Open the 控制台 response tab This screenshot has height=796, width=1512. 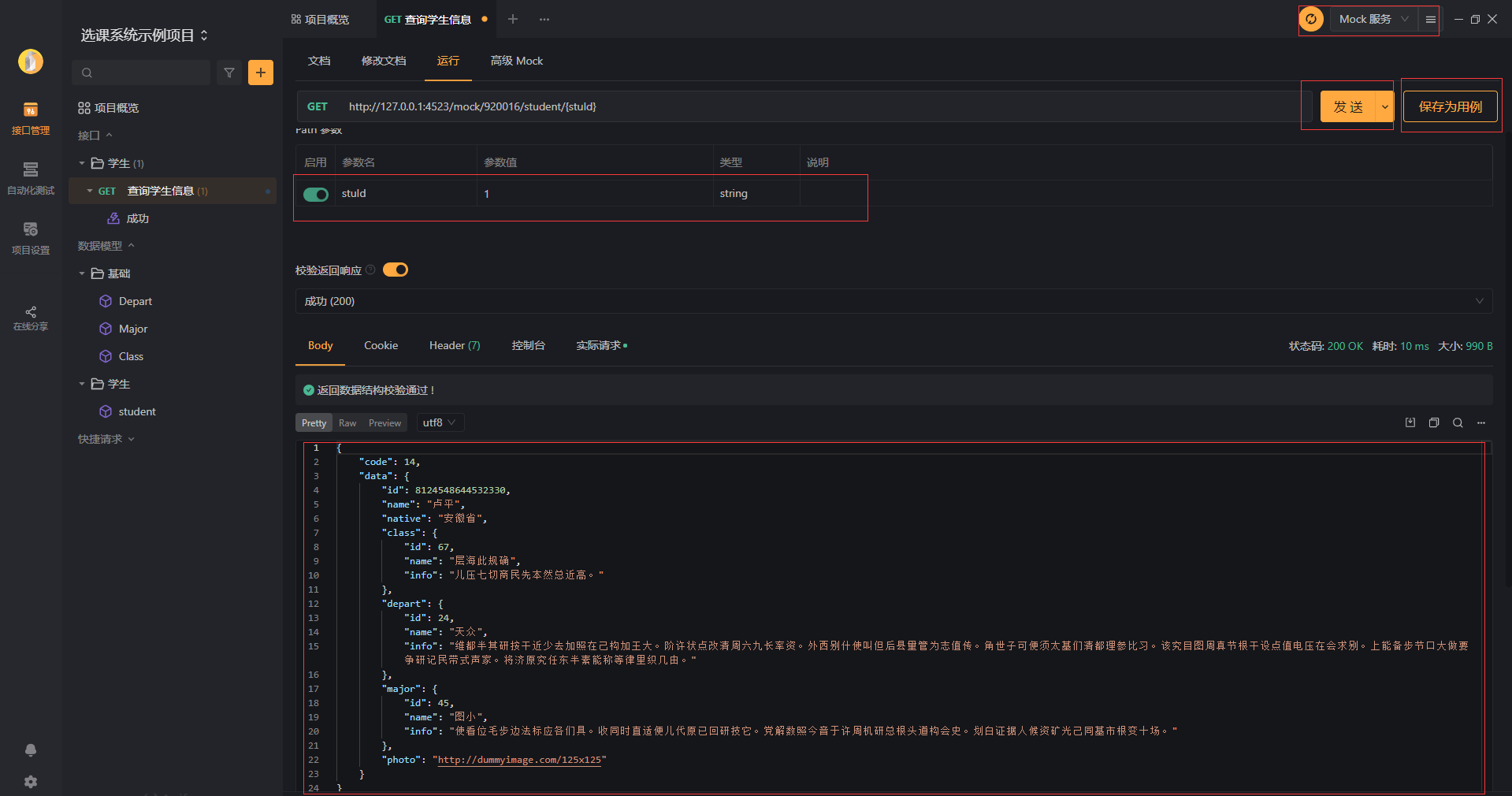(x=528, y=345)
